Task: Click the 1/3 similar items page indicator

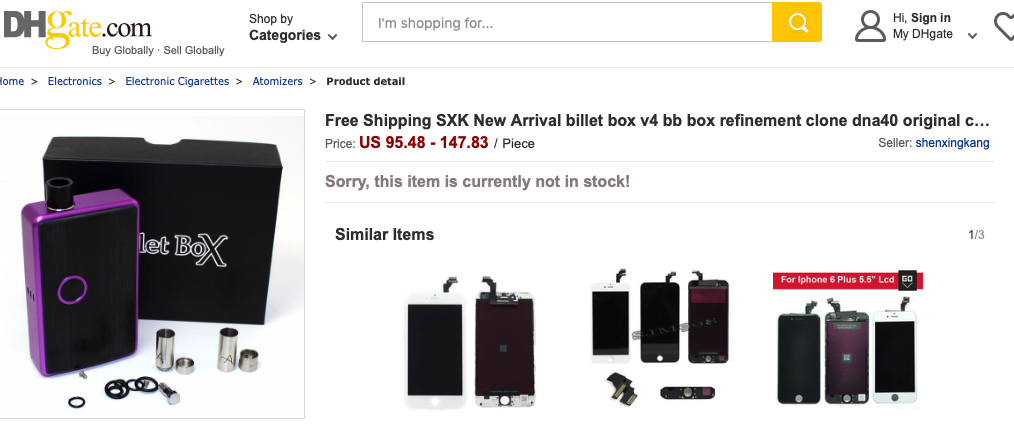Action: pos(976,235)
